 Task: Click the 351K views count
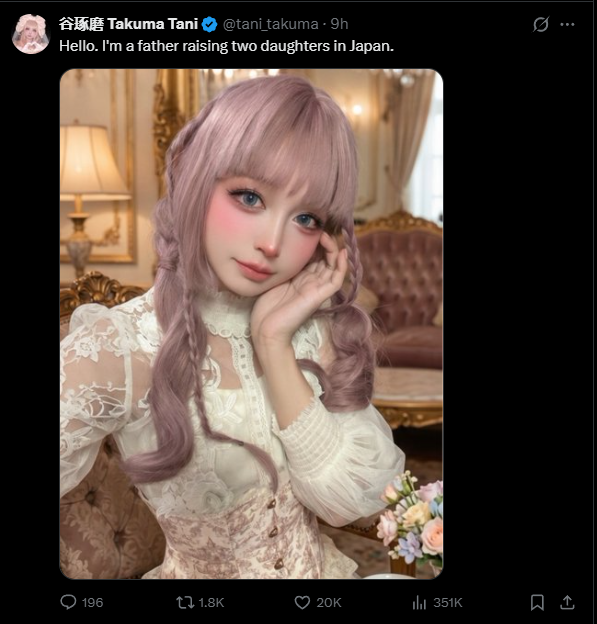448,603
